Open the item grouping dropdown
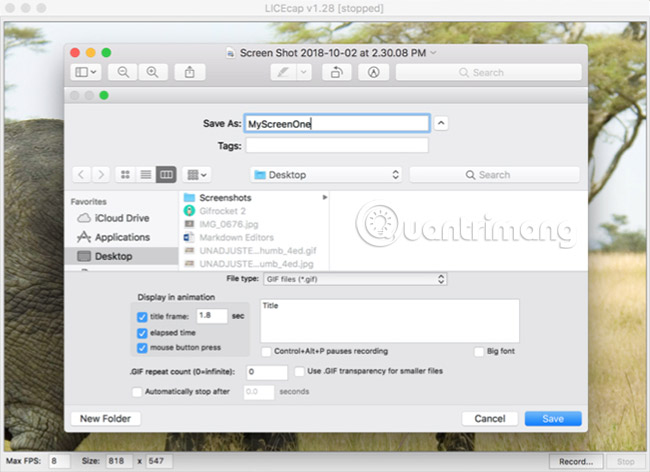Image resolution: width=650 pixels, height=472 pixels. [x=197, y=174]
